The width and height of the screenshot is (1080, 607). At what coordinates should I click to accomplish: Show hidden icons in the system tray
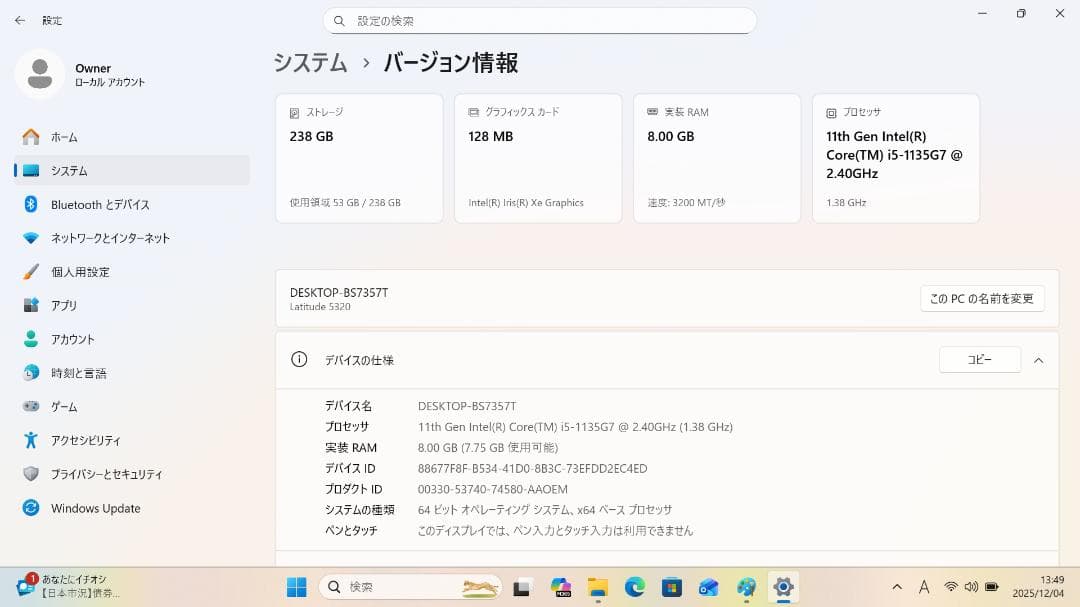coord(898,587)
